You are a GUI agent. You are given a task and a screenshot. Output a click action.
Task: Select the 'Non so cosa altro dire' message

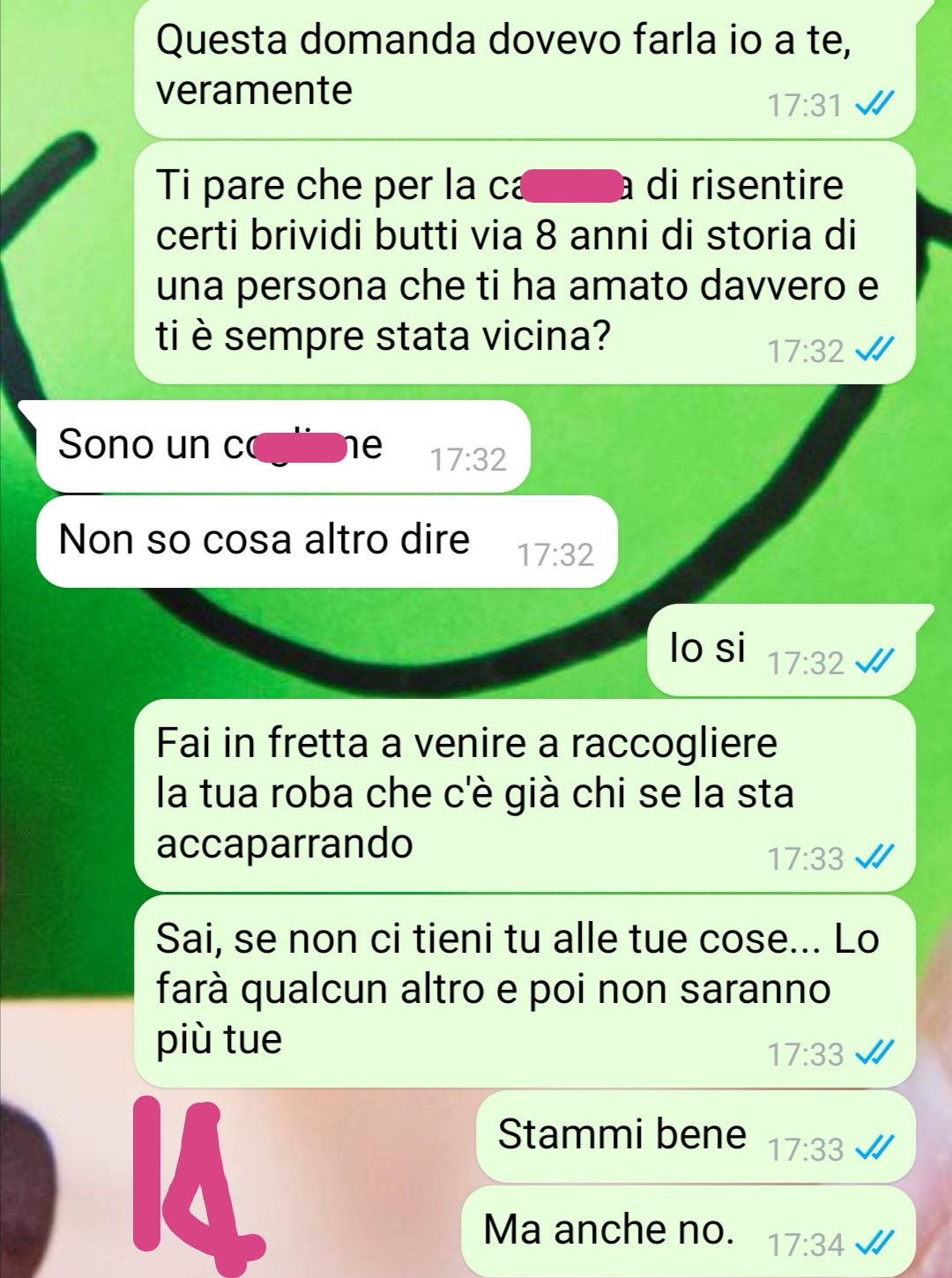[326, 541]
